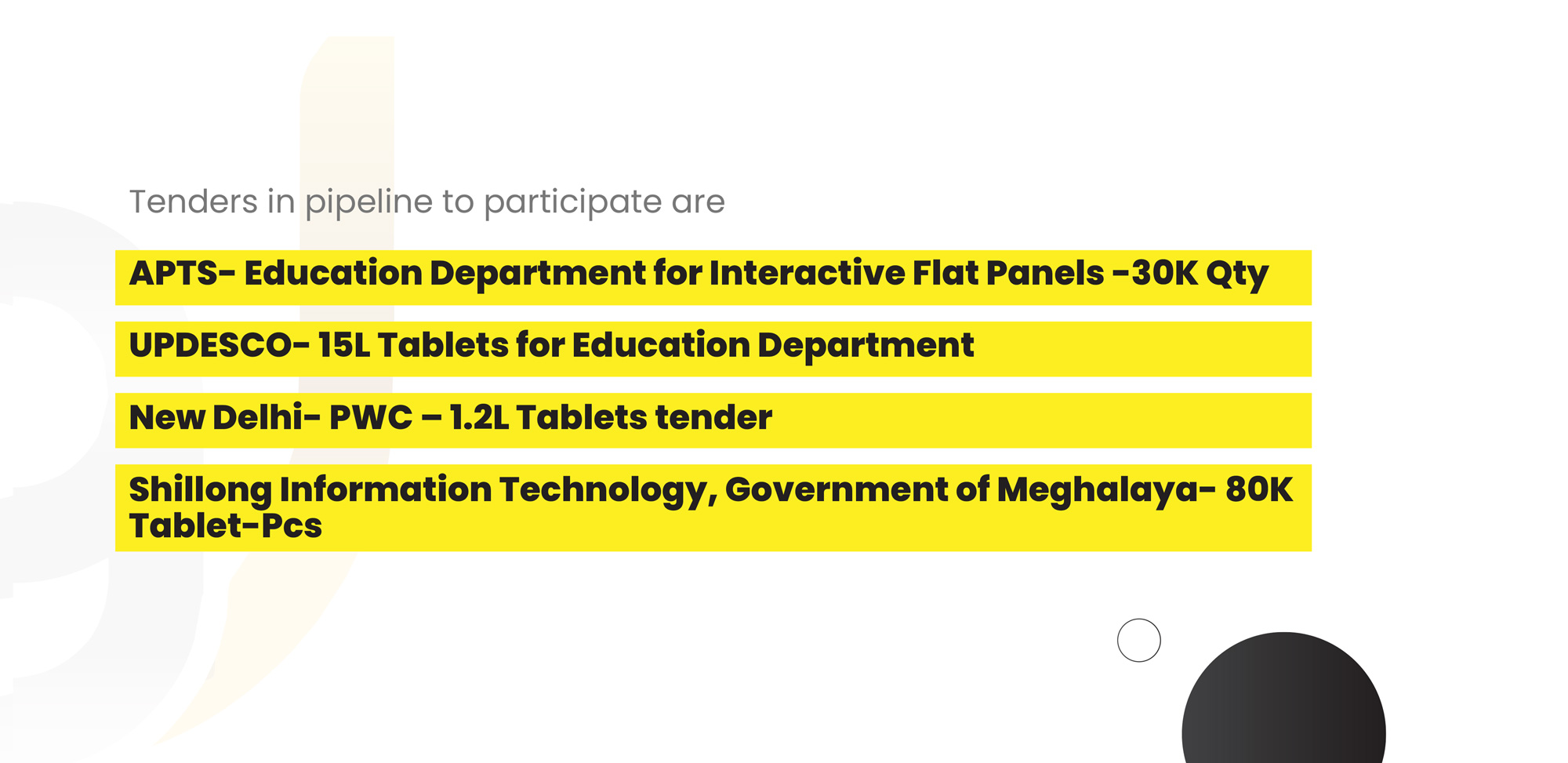Select the word 'PWC'
Viewport: 1568px width, 763px height.
tap(370, 417)
